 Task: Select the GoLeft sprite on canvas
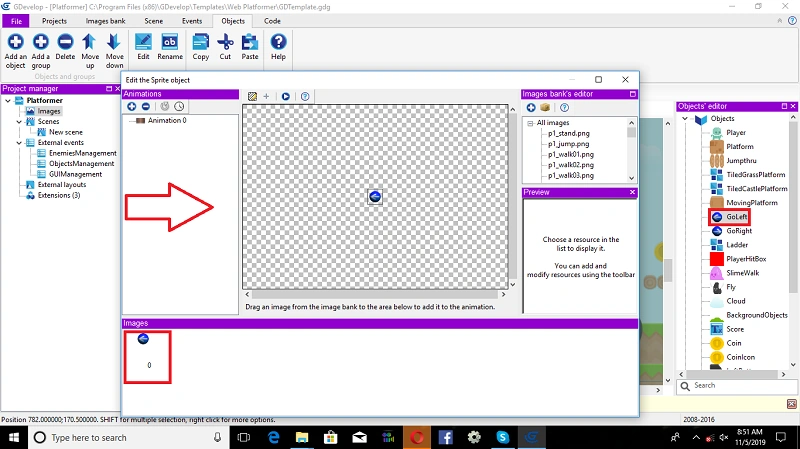click(x=375, y=196)
